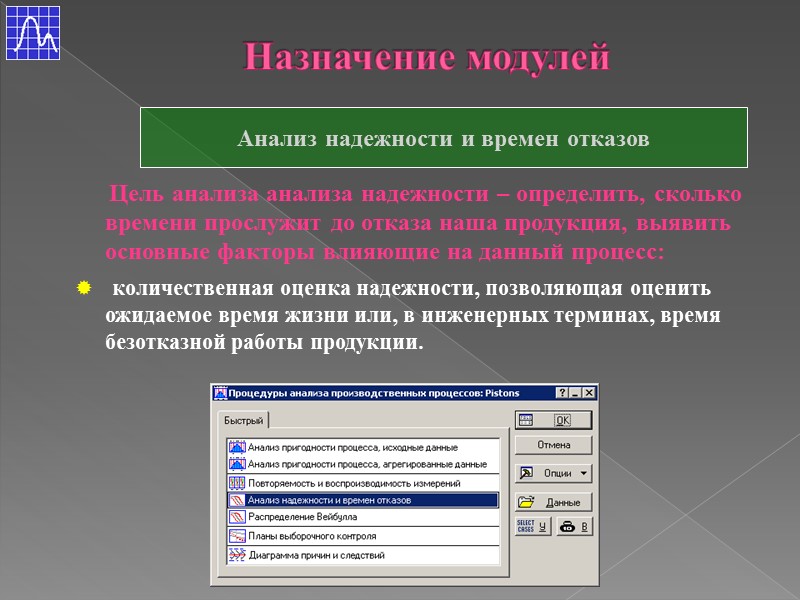This screenshot has height=600, width=800.
Task: Click the Отмена button
Action: 554,445
